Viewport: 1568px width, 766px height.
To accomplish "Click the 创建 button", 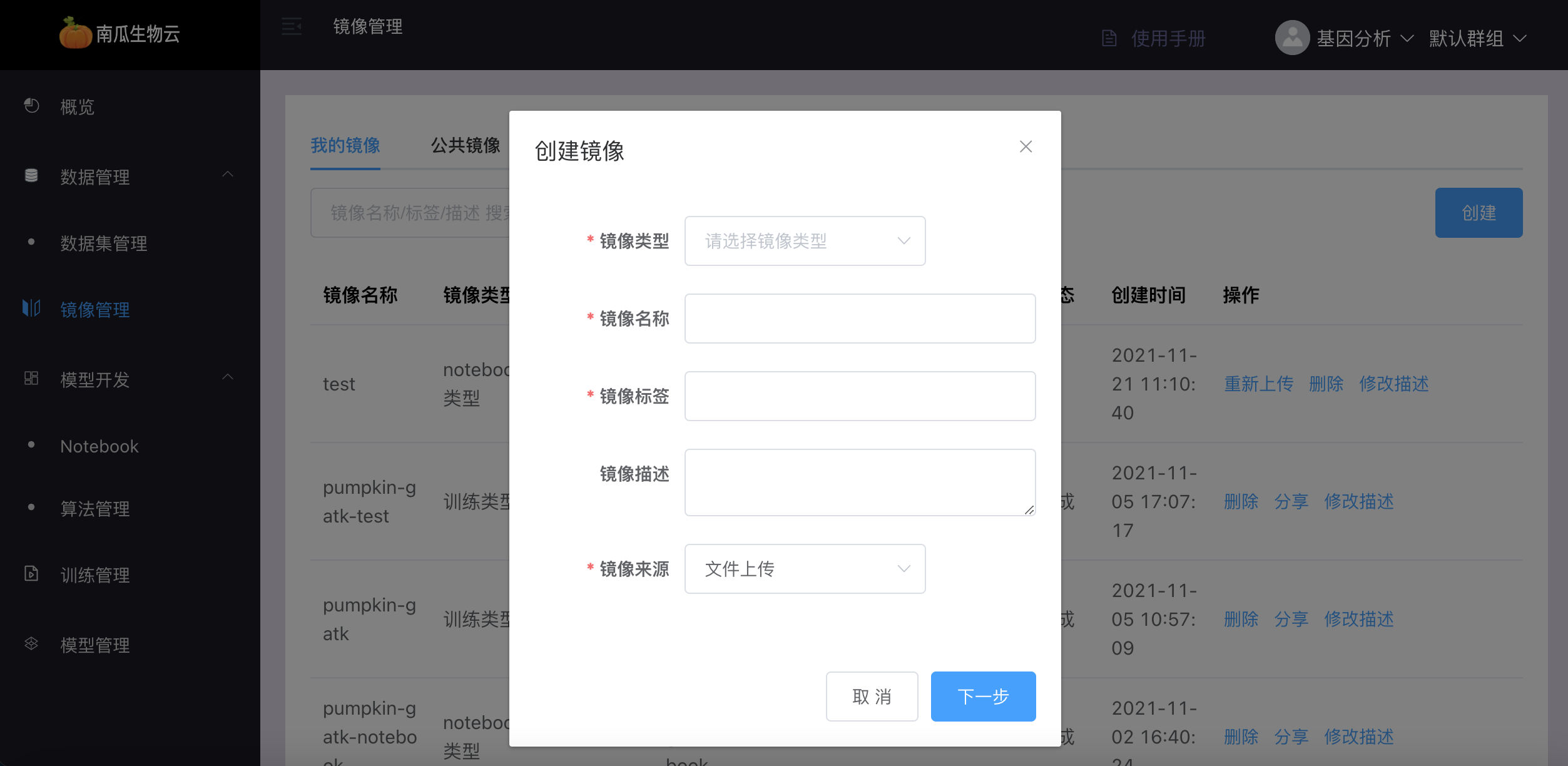I will click(x=1479, y=213).
